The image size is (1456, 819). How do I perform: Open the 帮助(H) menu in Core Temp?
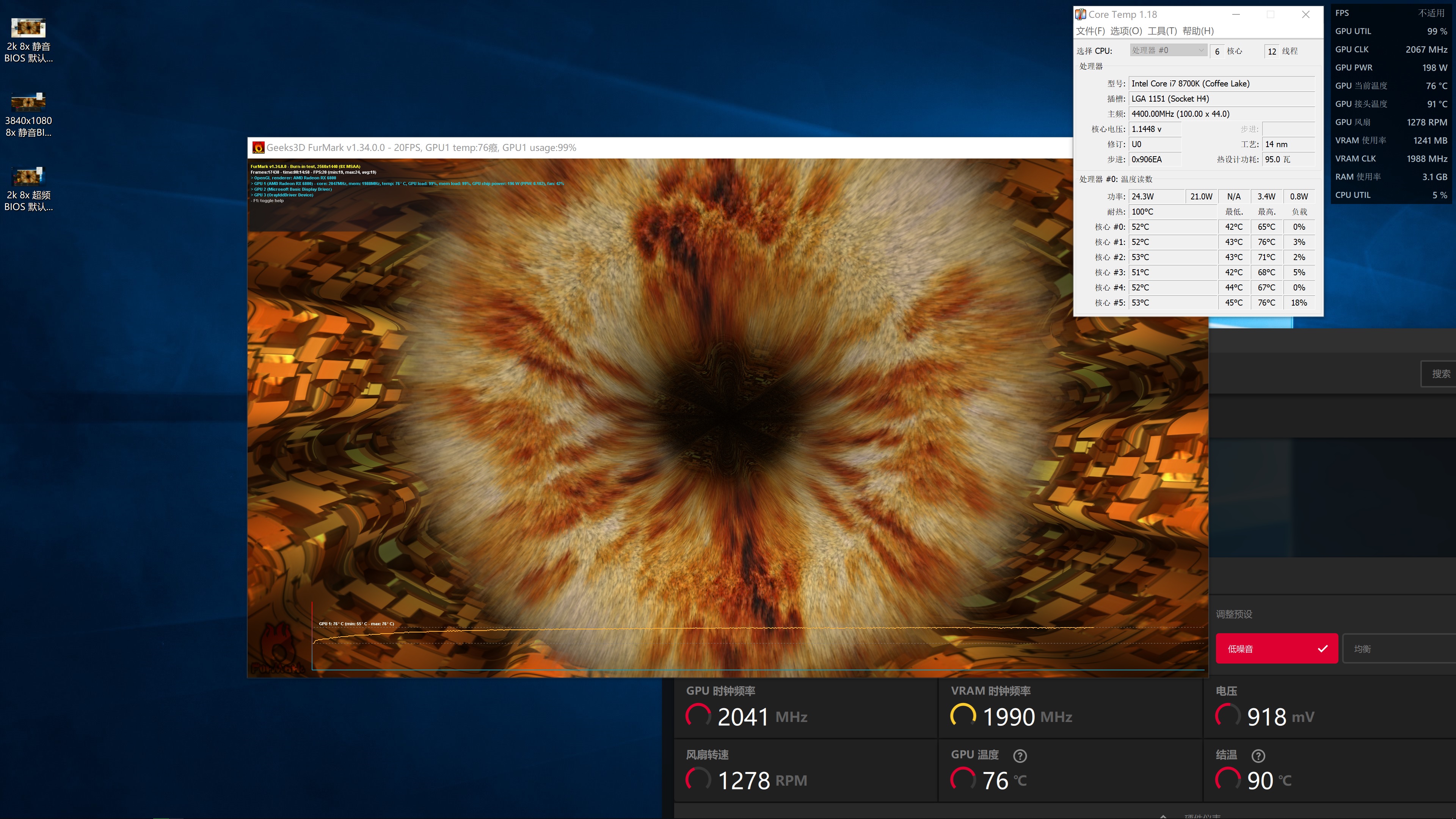(x=1198, y=31)
